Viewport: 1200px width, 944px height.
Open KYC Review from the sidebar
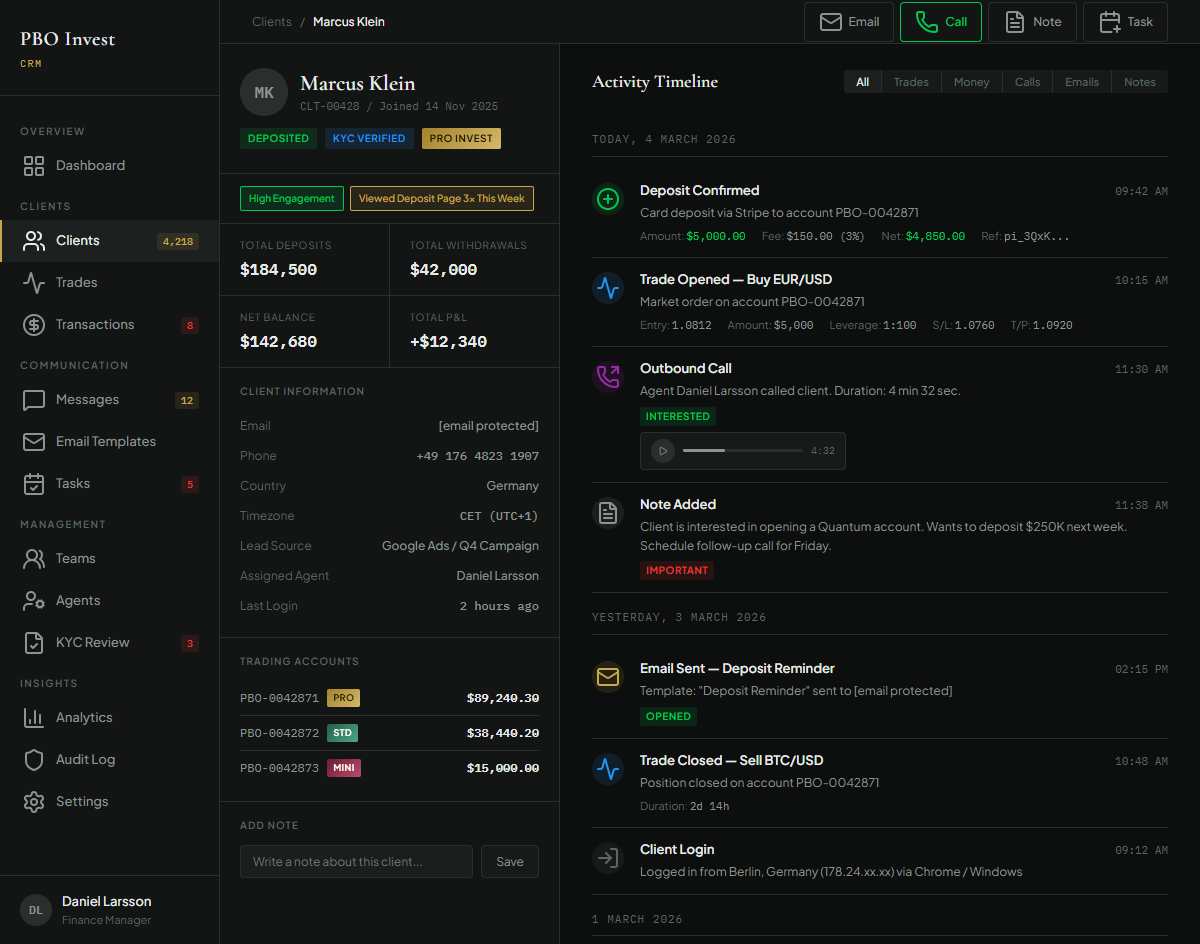pyautogui.click(x=92, y=643)
